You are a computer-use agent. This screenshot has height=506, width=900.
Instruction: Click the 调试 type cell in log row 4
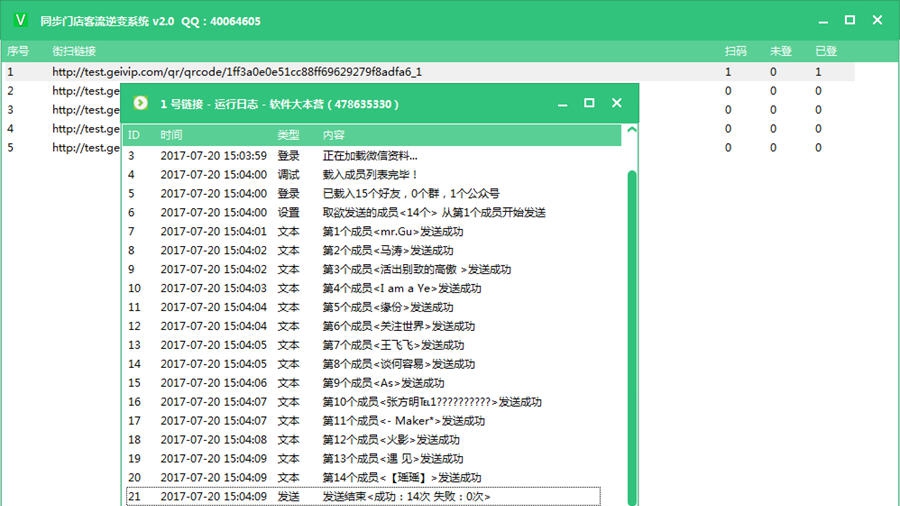pos(288,174)
